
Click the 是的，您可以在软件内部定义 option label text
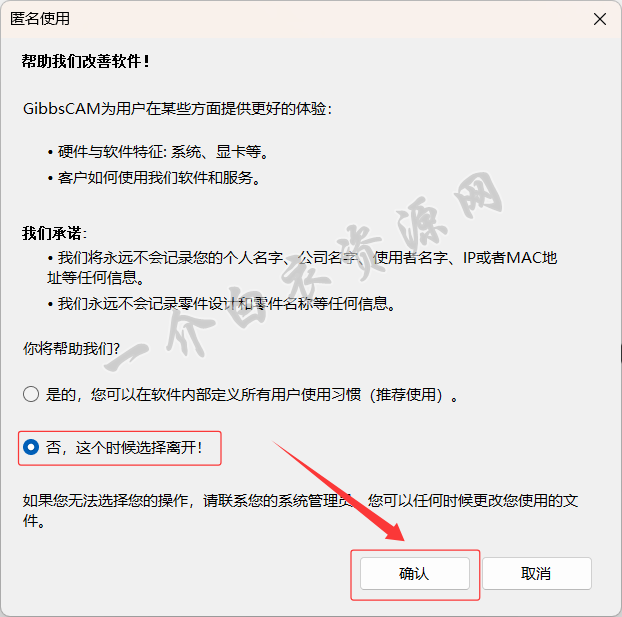pos(251,394)
